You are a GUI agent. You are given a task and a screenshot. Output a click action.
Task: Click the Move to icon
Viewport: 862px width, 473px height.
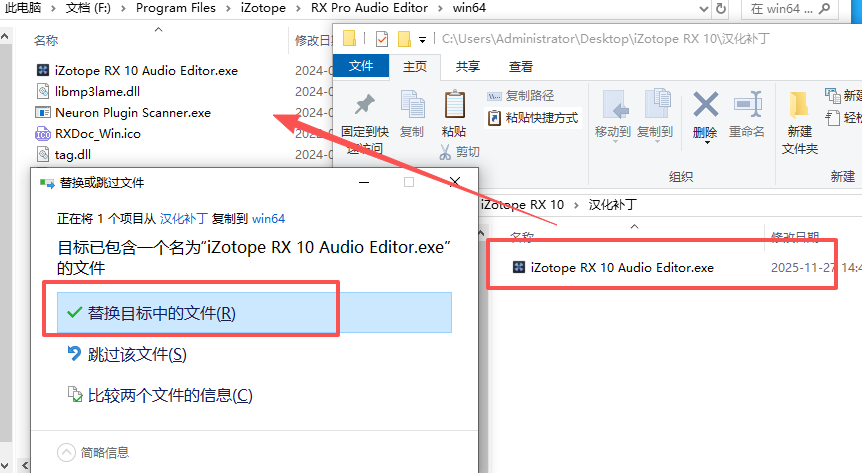pos(614,104)
